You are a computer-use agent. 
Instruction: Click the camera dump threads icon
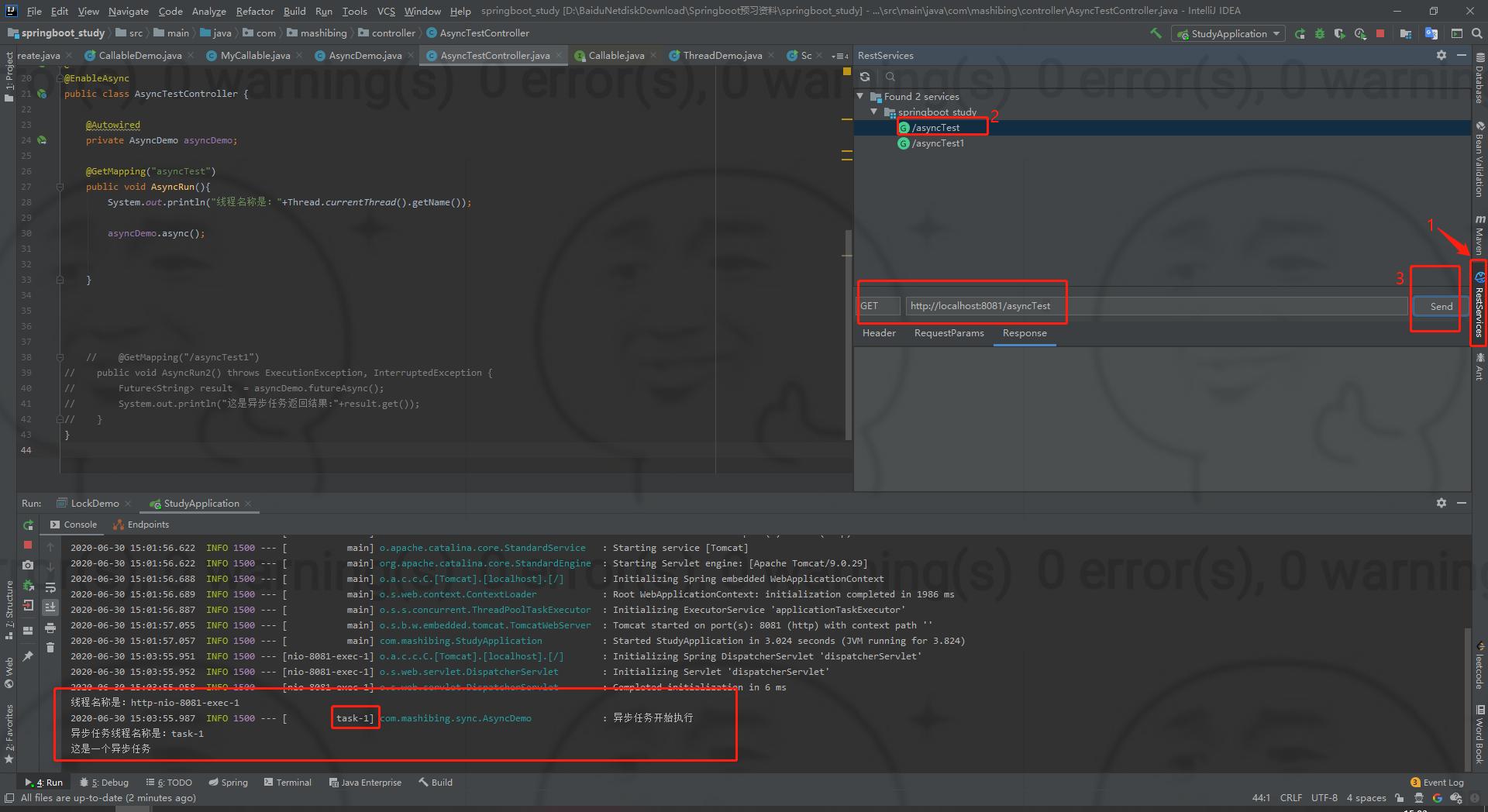point(28,566)
